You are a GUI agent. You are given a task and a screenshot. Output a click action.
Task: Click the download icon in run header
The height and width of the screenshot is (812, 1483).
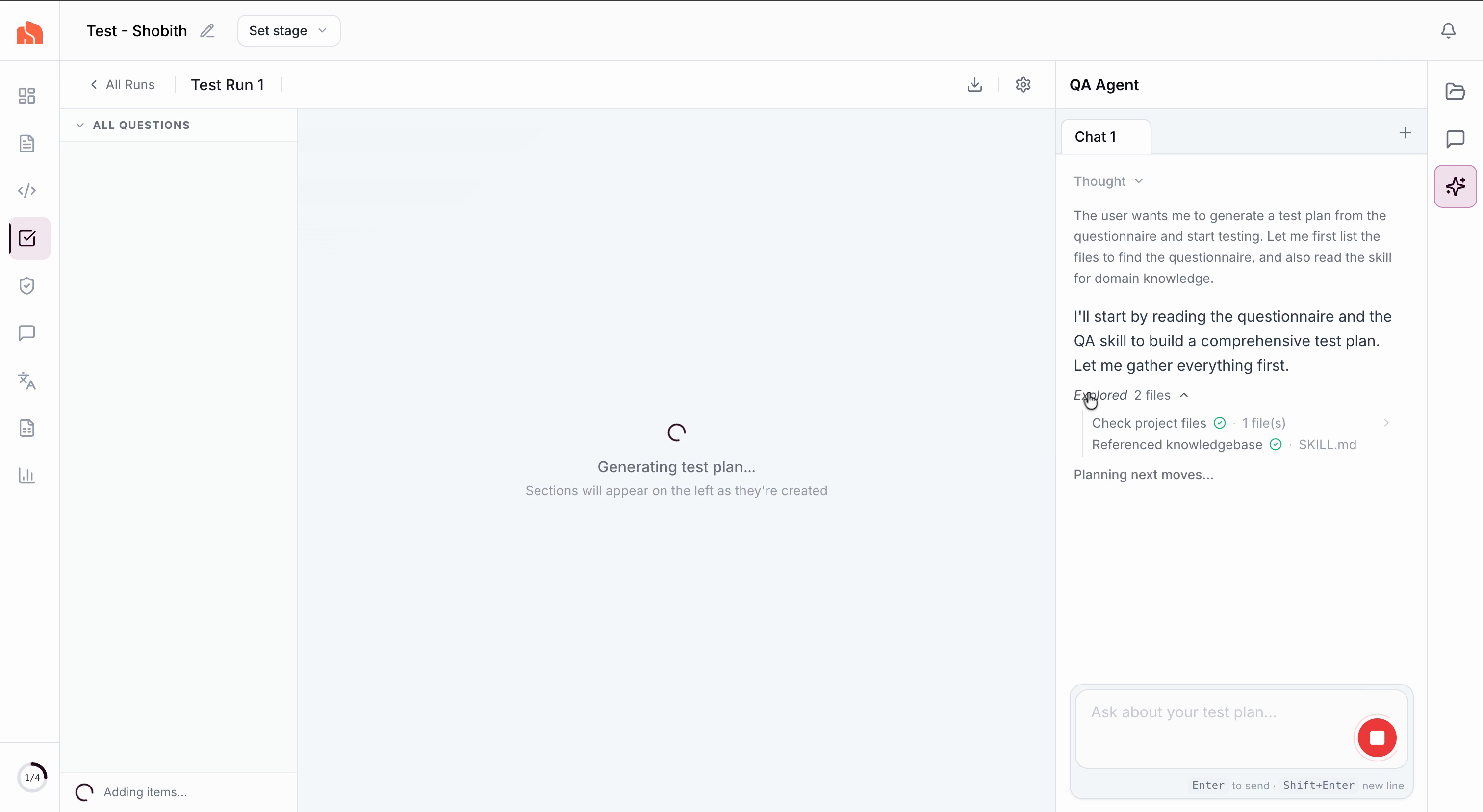(974, 85)
